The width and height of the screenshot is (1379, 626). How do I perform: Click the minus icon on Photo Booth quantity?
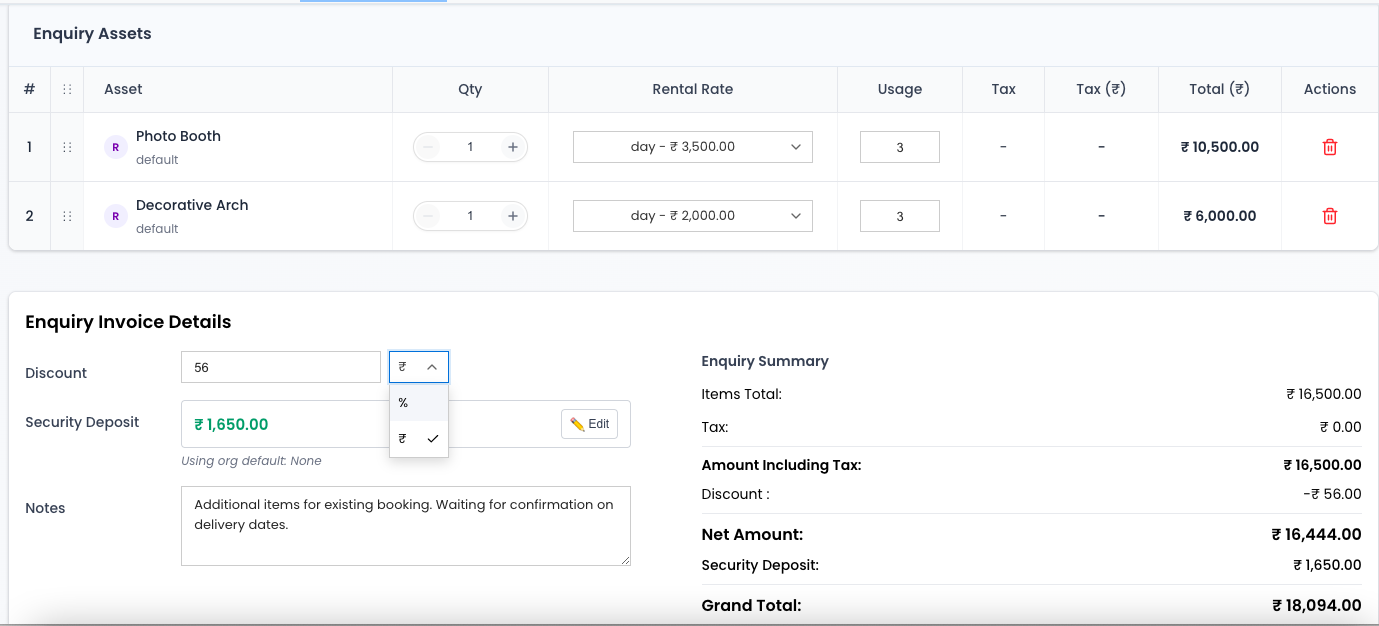click(x=428, y=146)
